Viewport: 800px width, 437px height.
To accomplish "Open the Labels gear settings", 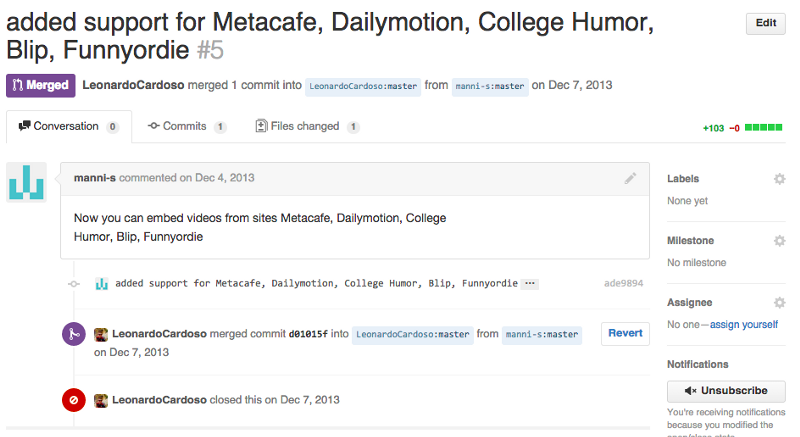I will pos(779,179).
